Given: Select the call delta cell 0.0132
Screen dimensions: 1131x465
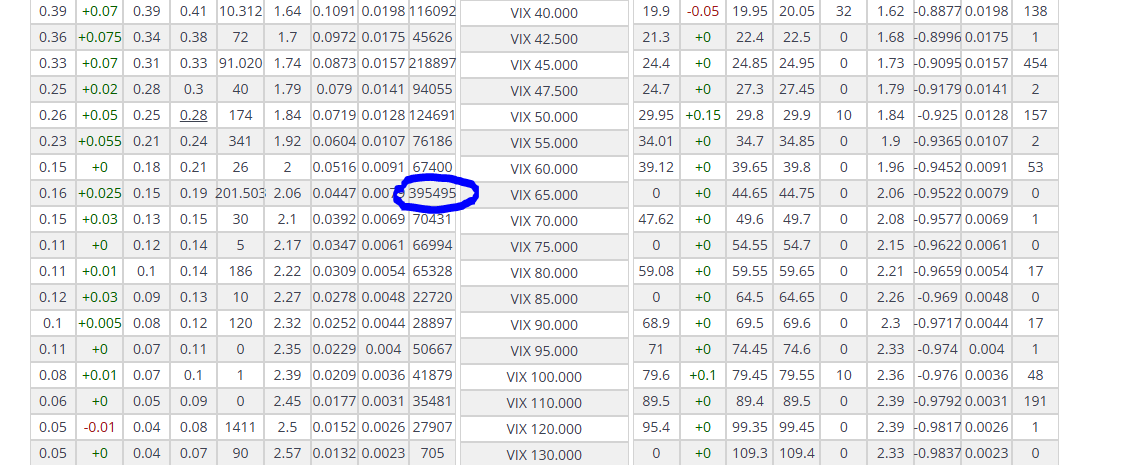Looking at the screenshot, I should click(x=334, y=453).
